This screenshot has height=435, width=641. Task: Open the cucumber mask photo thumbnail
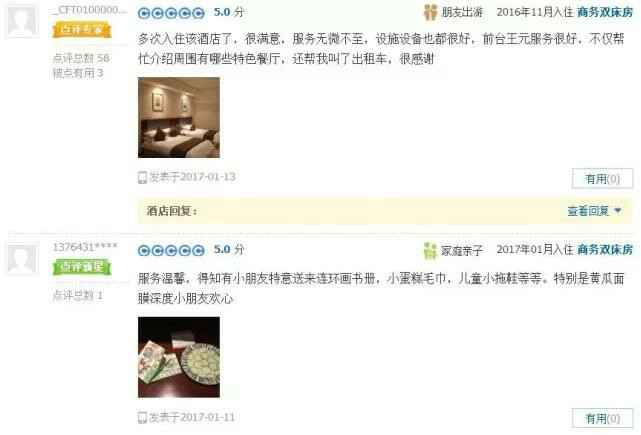click(179, 357)
